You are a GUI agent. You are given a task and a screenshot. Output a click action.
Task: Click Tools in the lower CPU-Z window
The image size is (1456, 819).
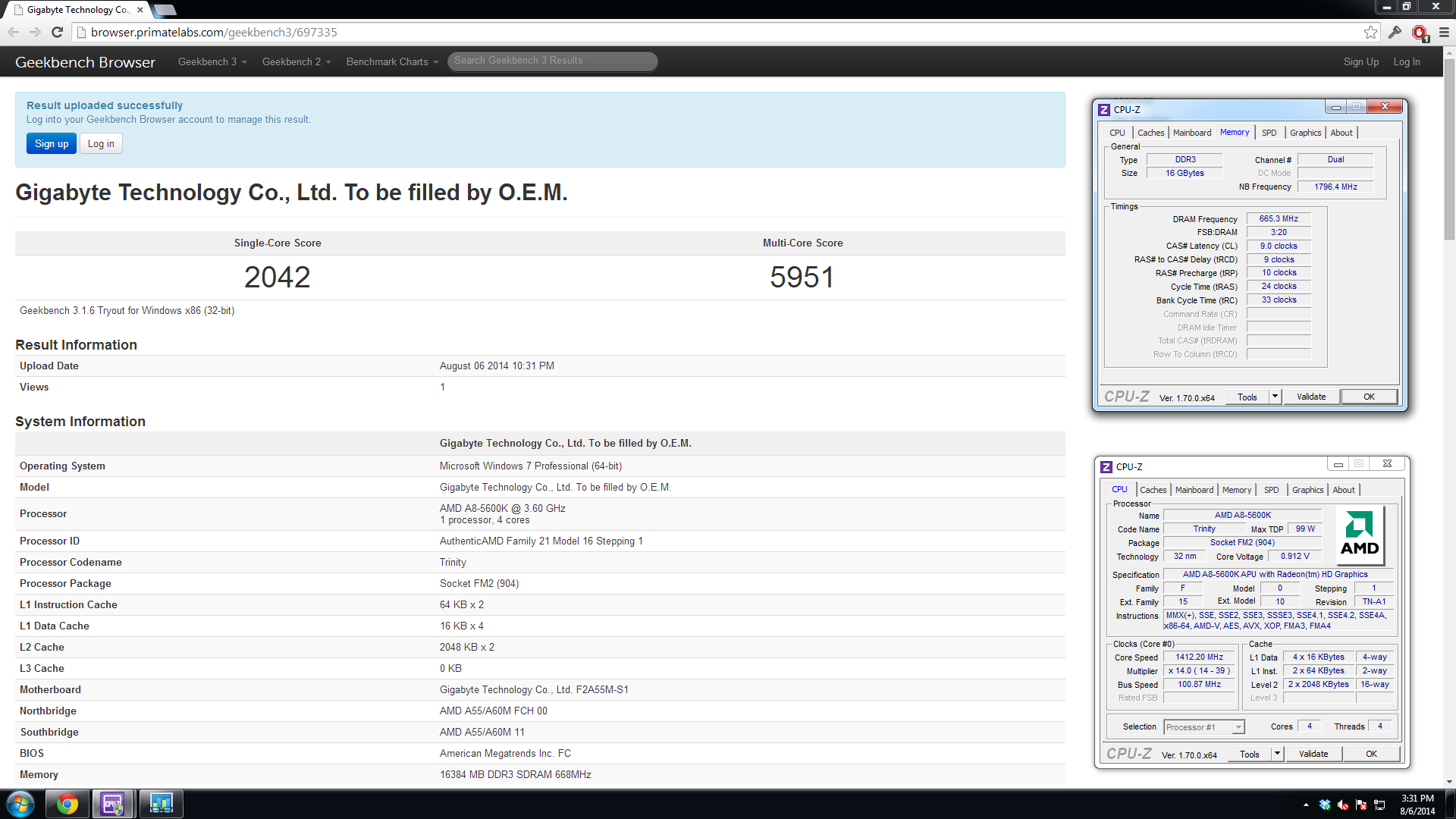point(1250,754)
